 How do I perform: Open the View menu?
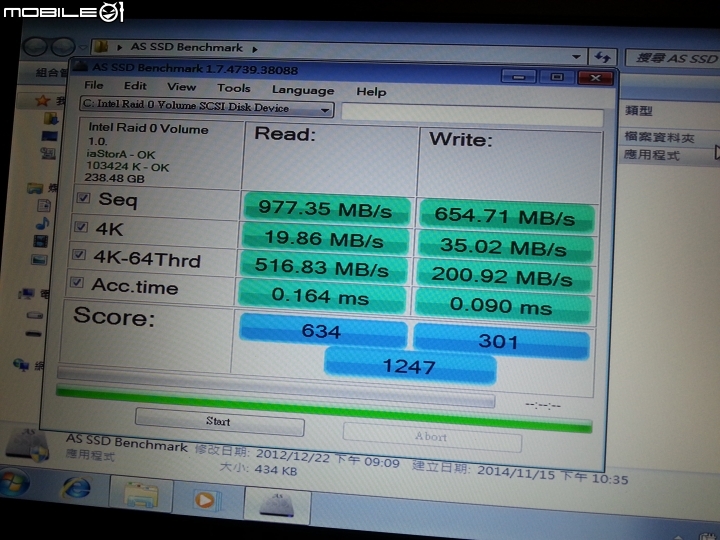tap(181, 87)
